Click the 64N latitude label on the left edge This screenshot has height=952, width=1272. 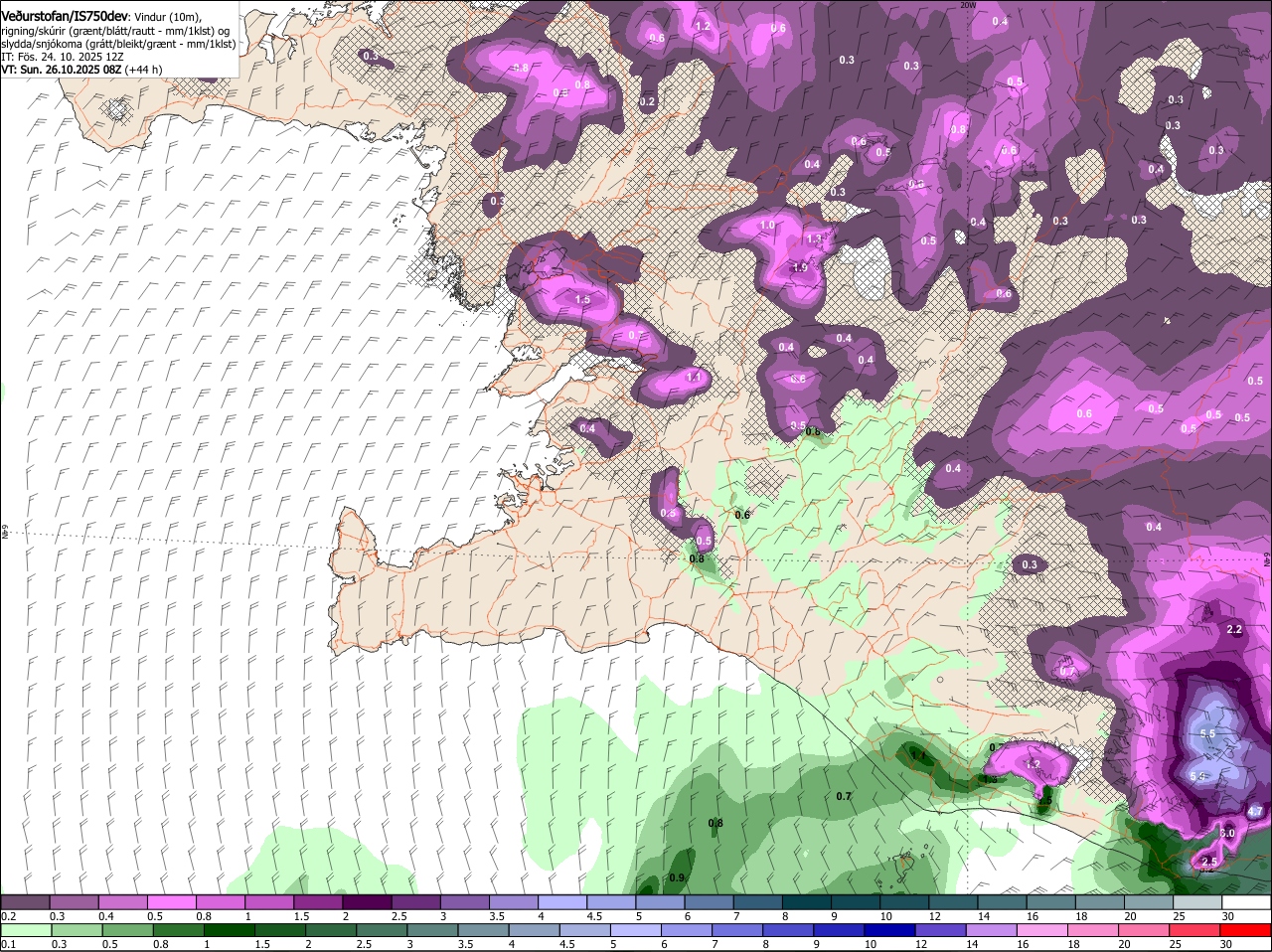click(4, 534)
